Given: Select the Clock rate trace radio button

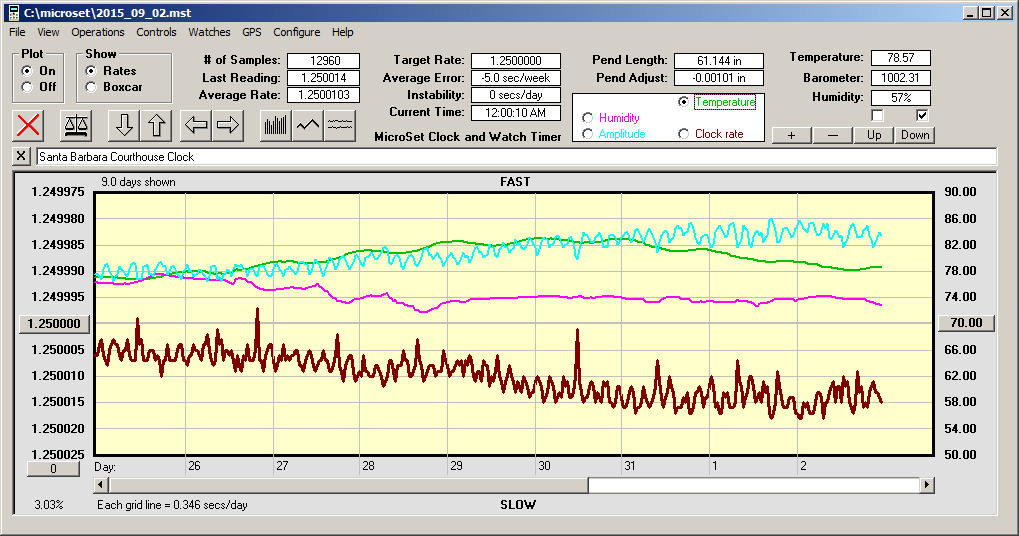Looking at the screenshot, I should point(683,134).
